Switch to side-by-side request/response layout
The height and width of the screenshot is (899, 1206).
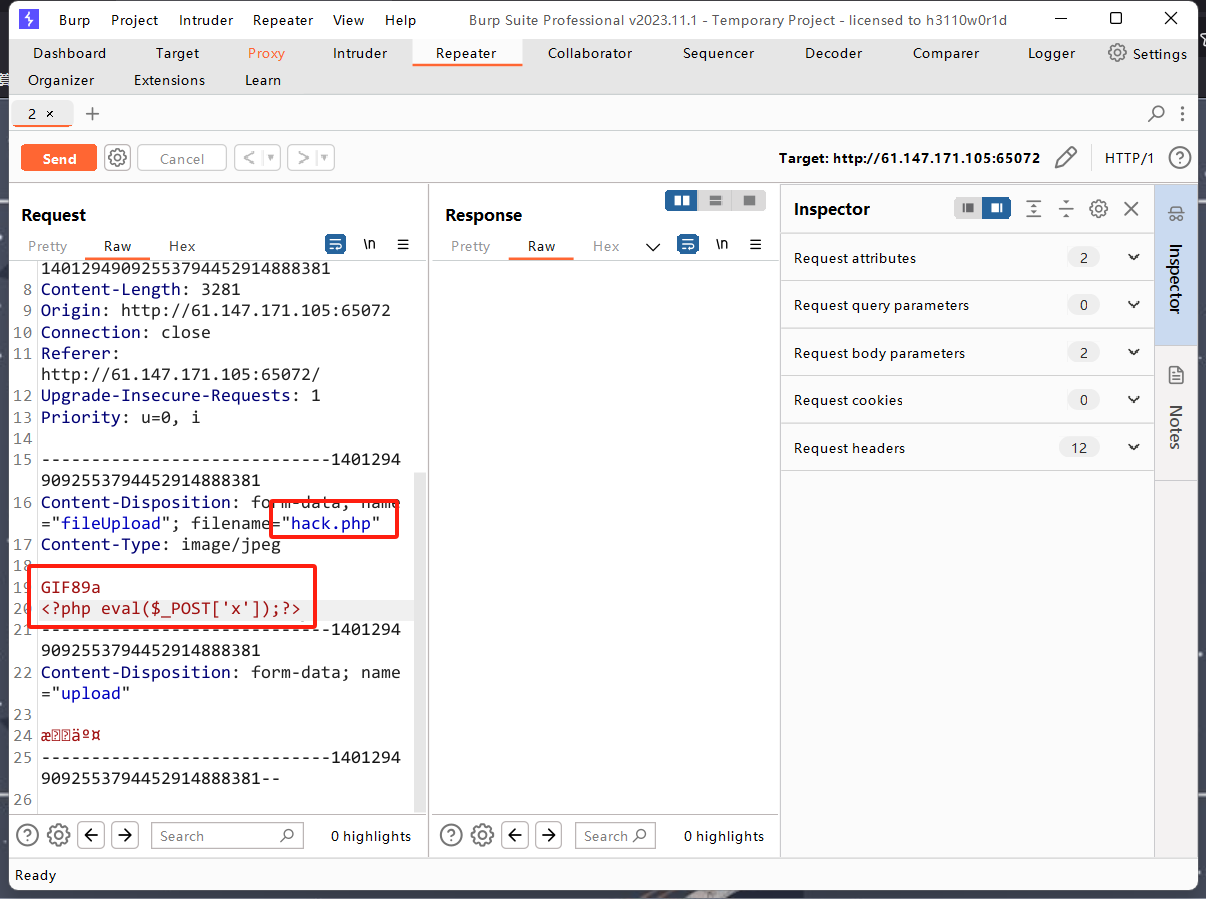(x=682, y=201)
